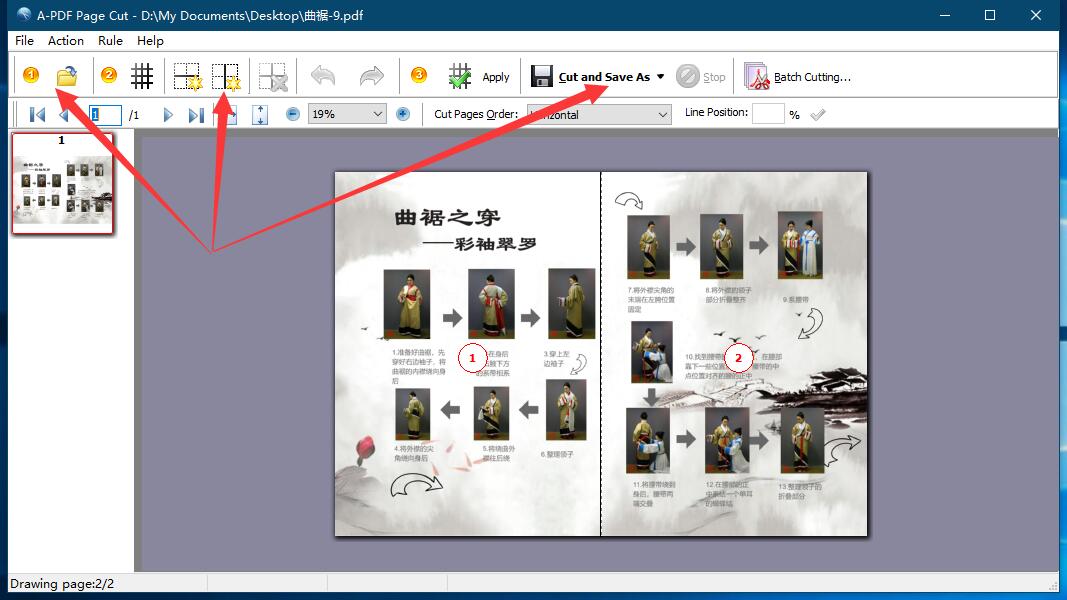Go to the next page
The height and width of the screenshot is (600, 1067).
pos(168,114)
